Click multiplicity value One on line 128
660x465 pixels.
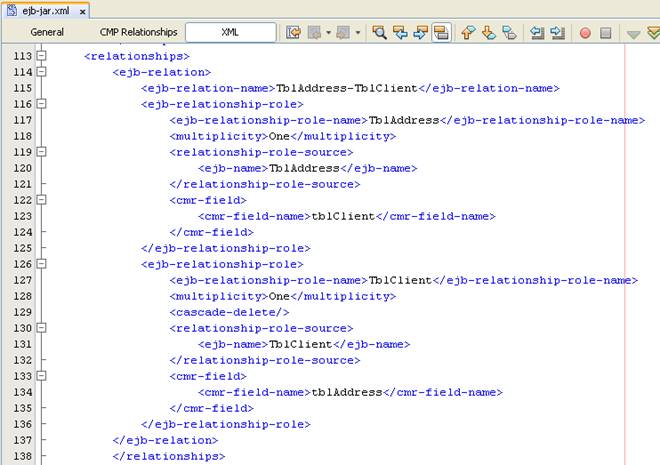click(279, 296)
